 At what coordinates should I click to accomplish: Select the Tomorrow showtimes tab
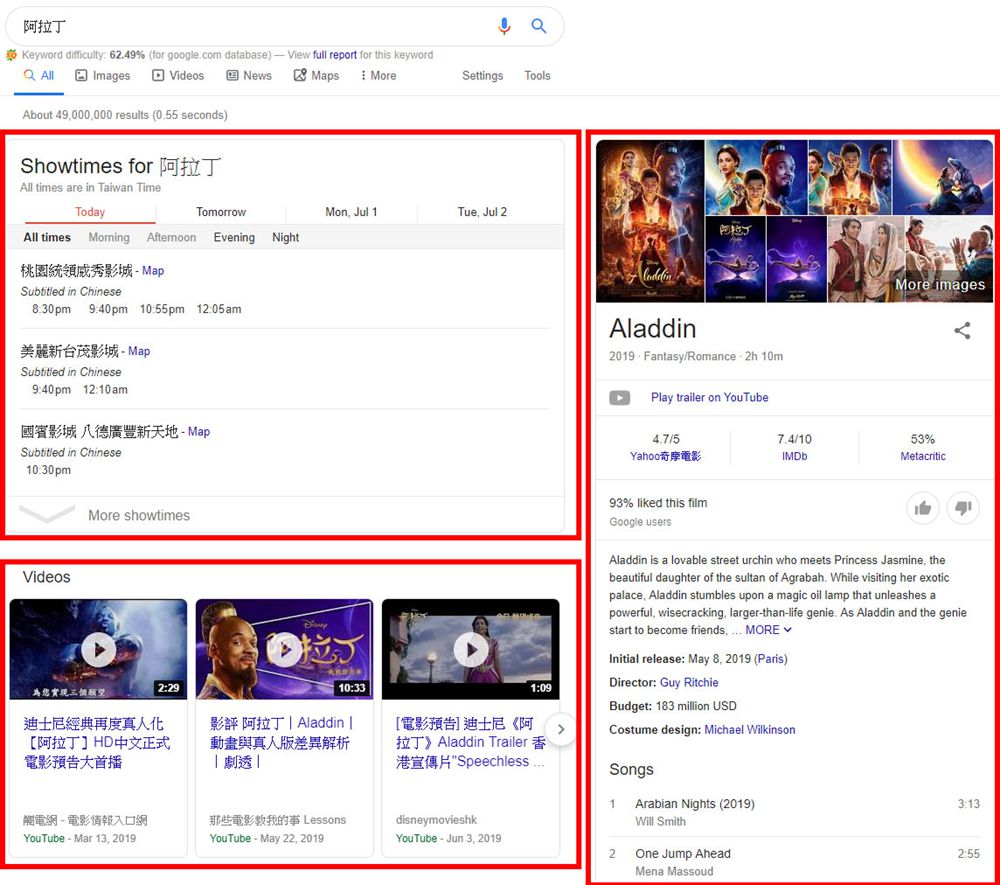(221, 212)
